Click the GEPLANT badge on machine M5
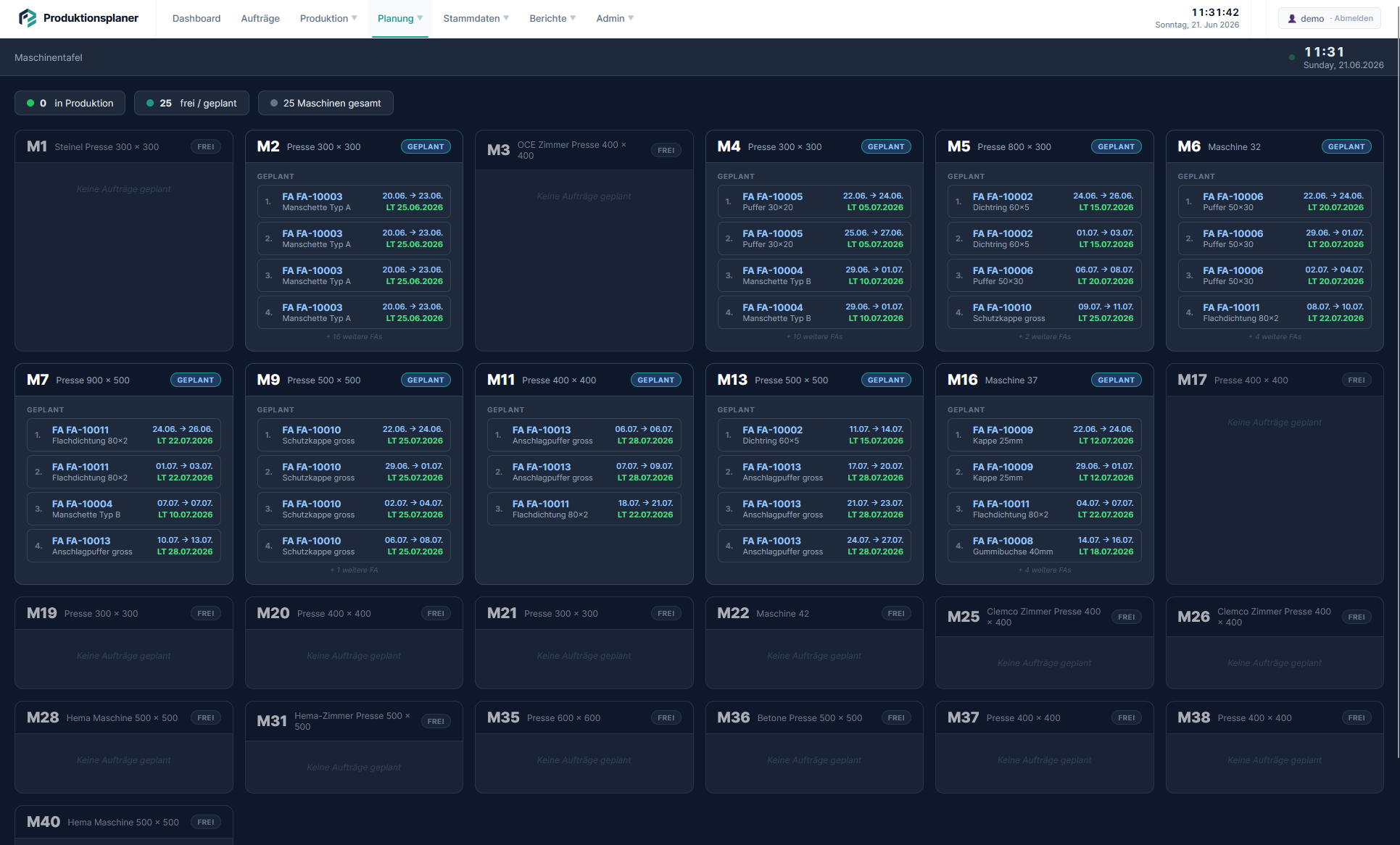Viewport: 1400px width, 845px height. 1116,146
